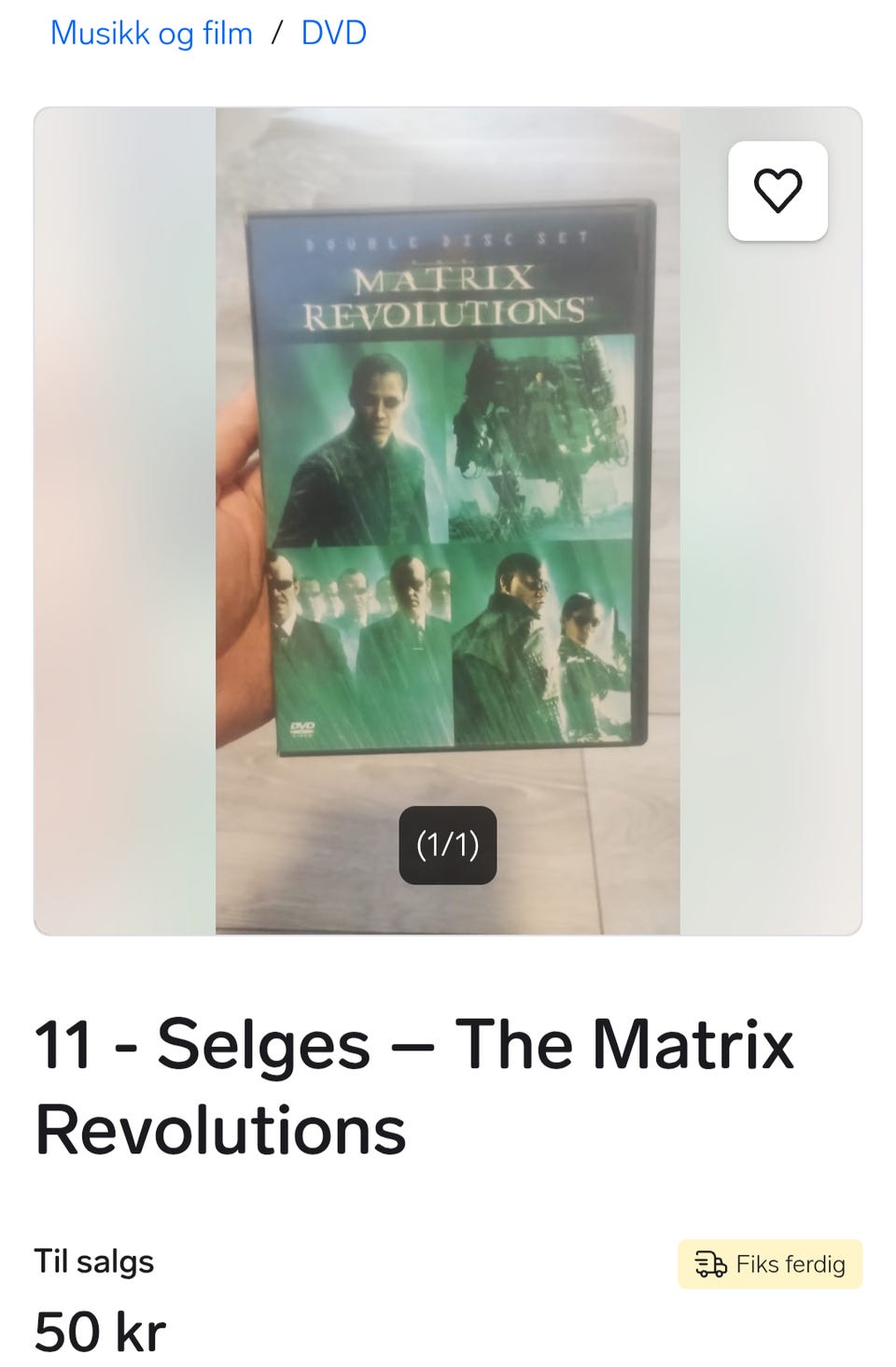Screen dimensions: 896x1367
Task: Click the 50 kr price
Action: [x=100, y=1332]
